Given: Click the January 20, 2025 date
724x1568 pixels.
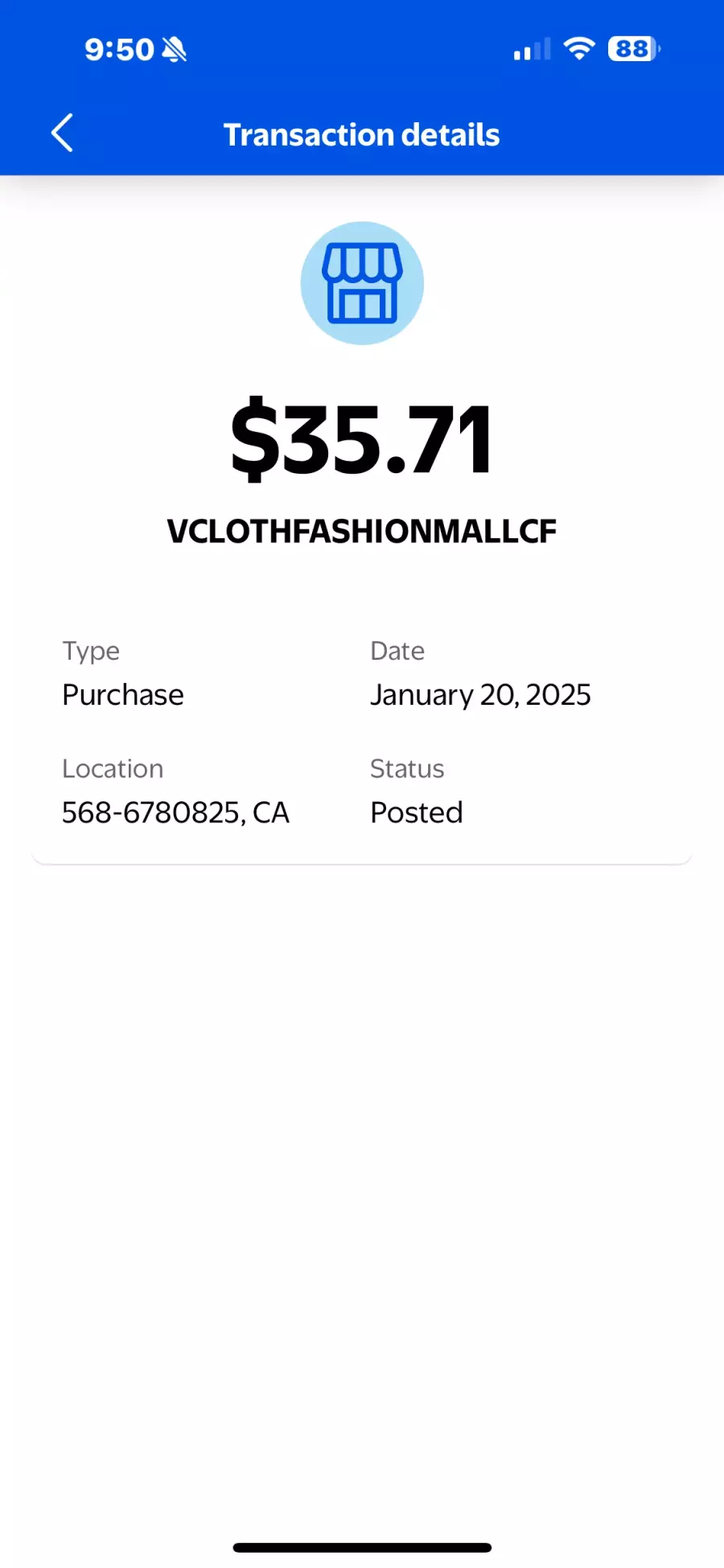Looking at the screenshot, I should pos(480,695).
